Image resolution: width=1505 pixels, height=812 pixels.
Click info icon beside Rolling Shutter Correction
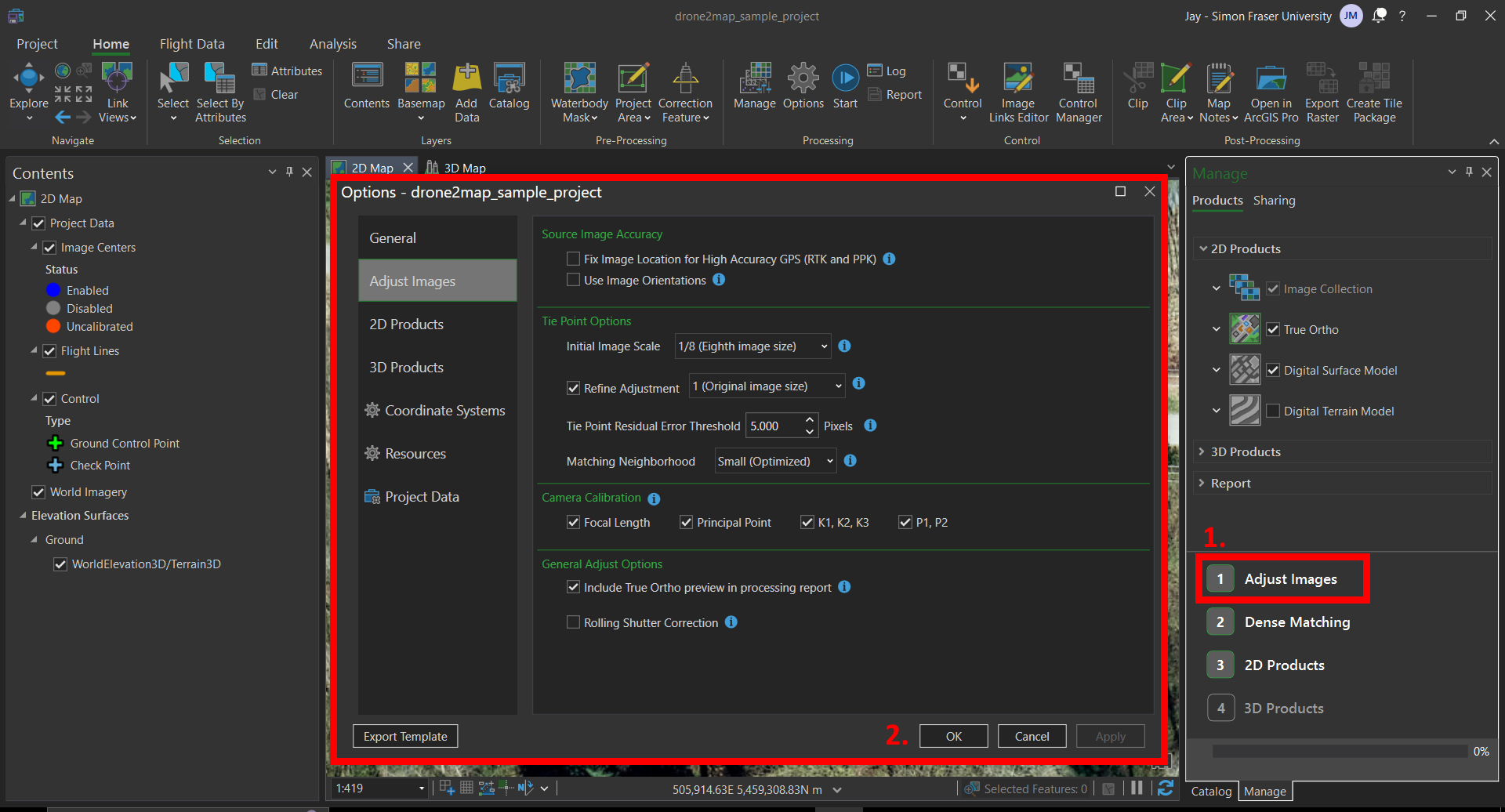[731, 622]
